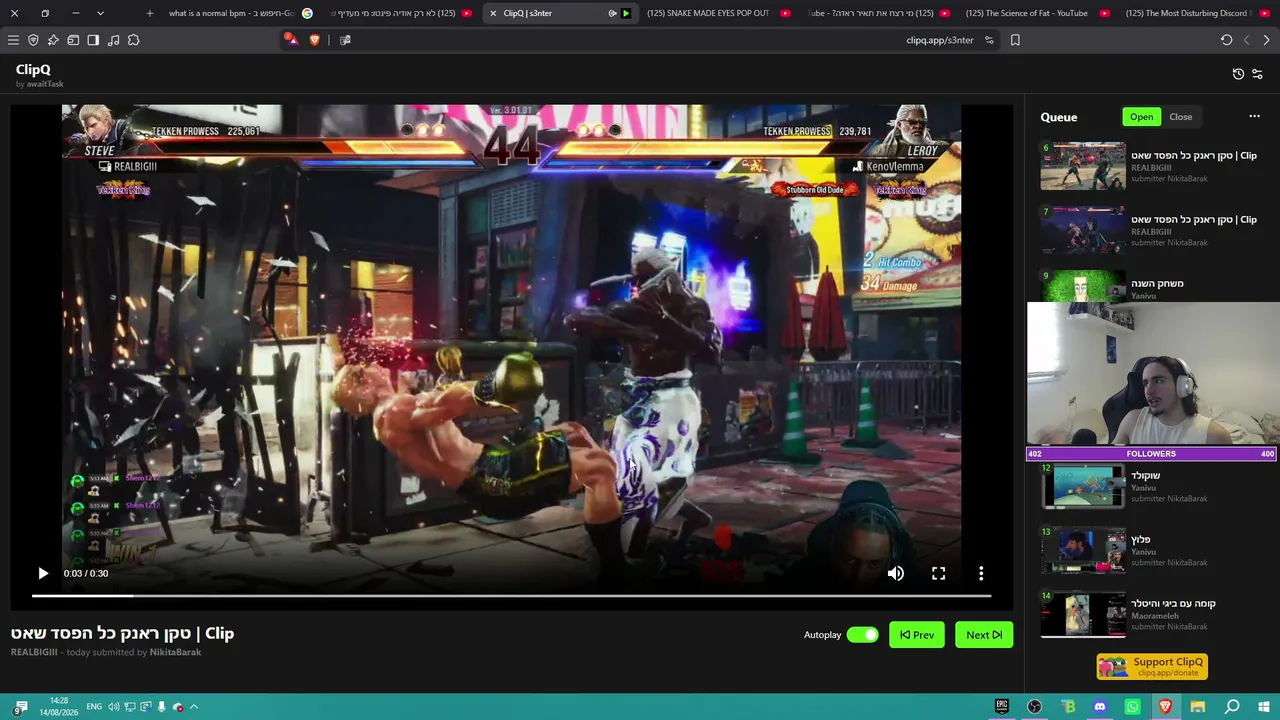Viewport: 1280px width, 720px height.
Task: Open Epic Games Launcher from the taskbar
Action: point(1001,707)
